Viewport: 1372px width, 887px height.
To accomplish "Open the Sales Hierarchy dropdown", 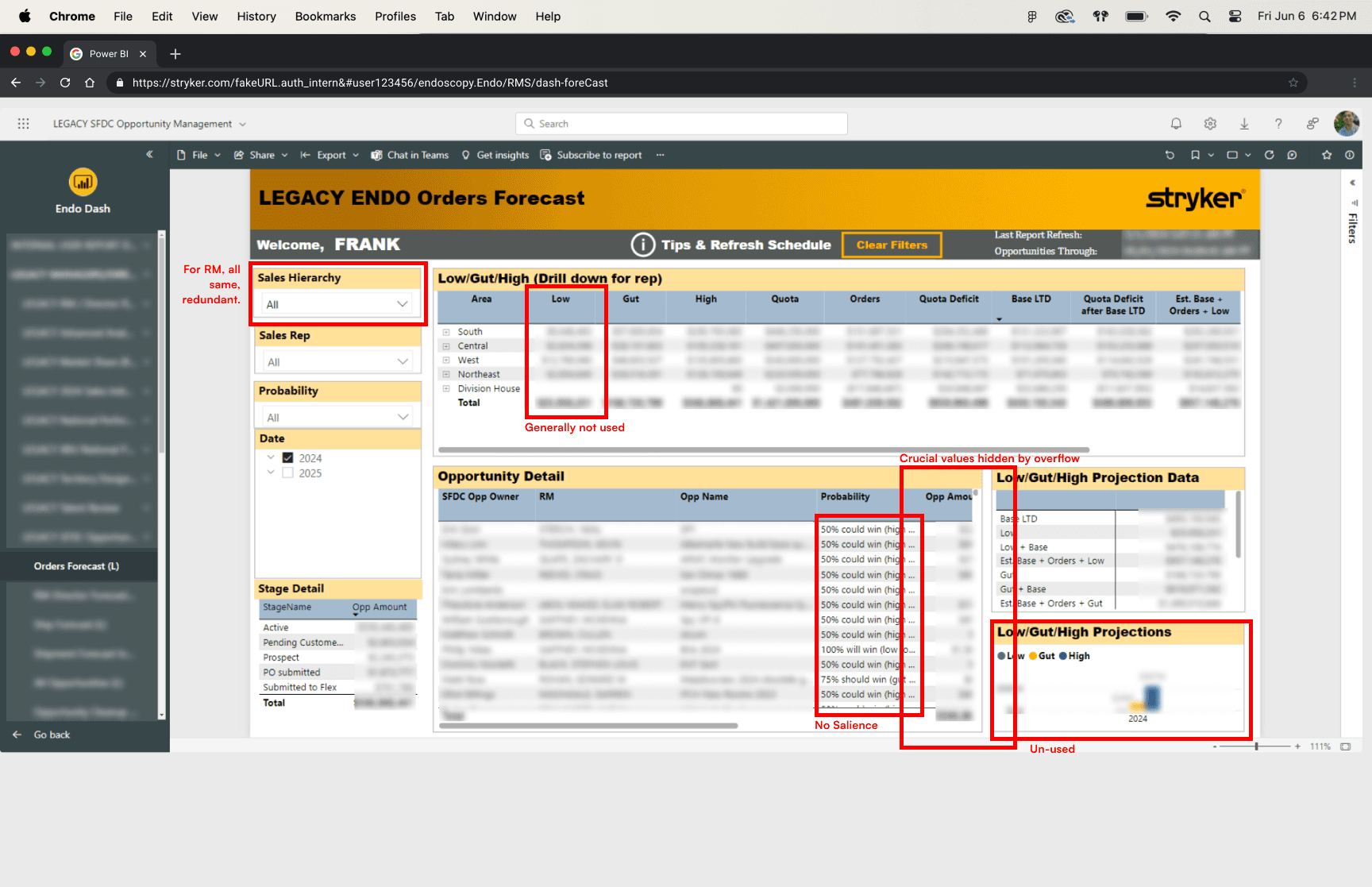I will [x=337, y=304].
